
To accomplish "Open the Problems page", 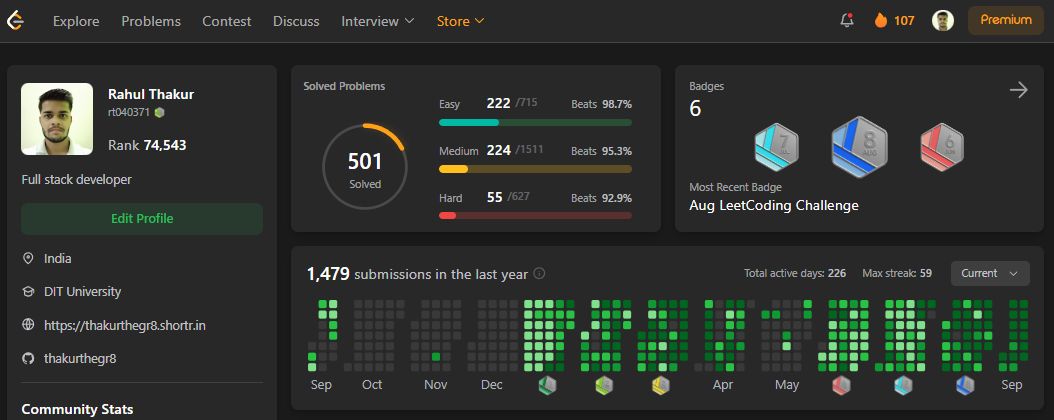I will pos(151,21).
